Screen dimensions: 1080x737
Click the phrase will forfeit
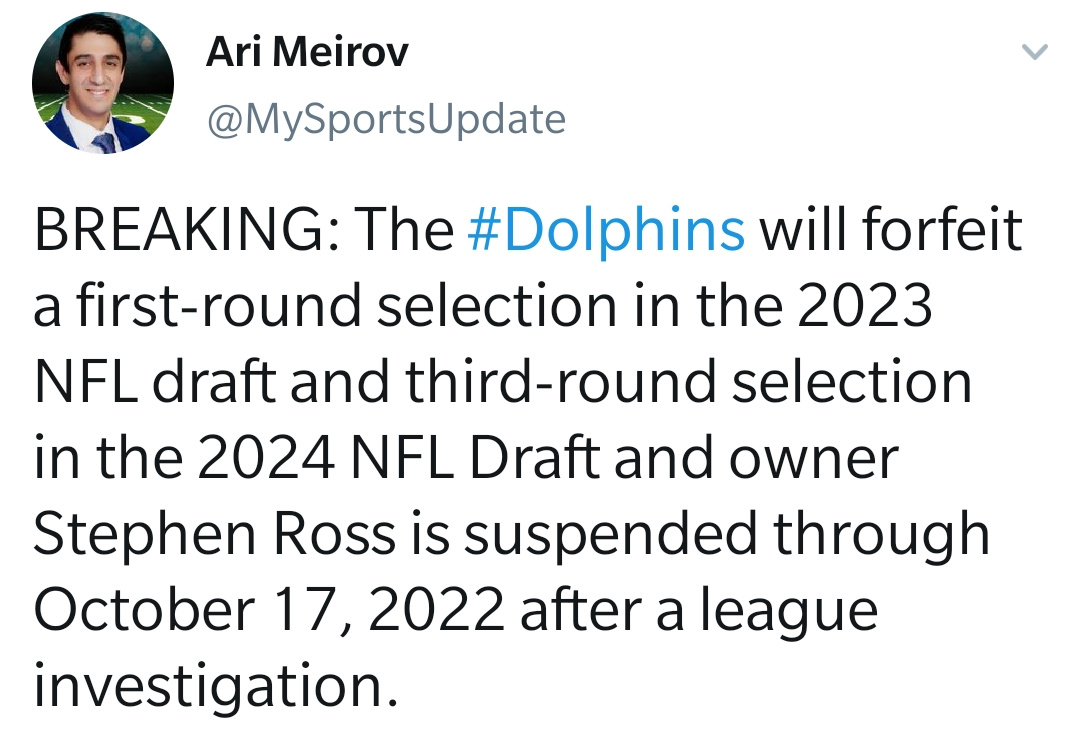891,229
